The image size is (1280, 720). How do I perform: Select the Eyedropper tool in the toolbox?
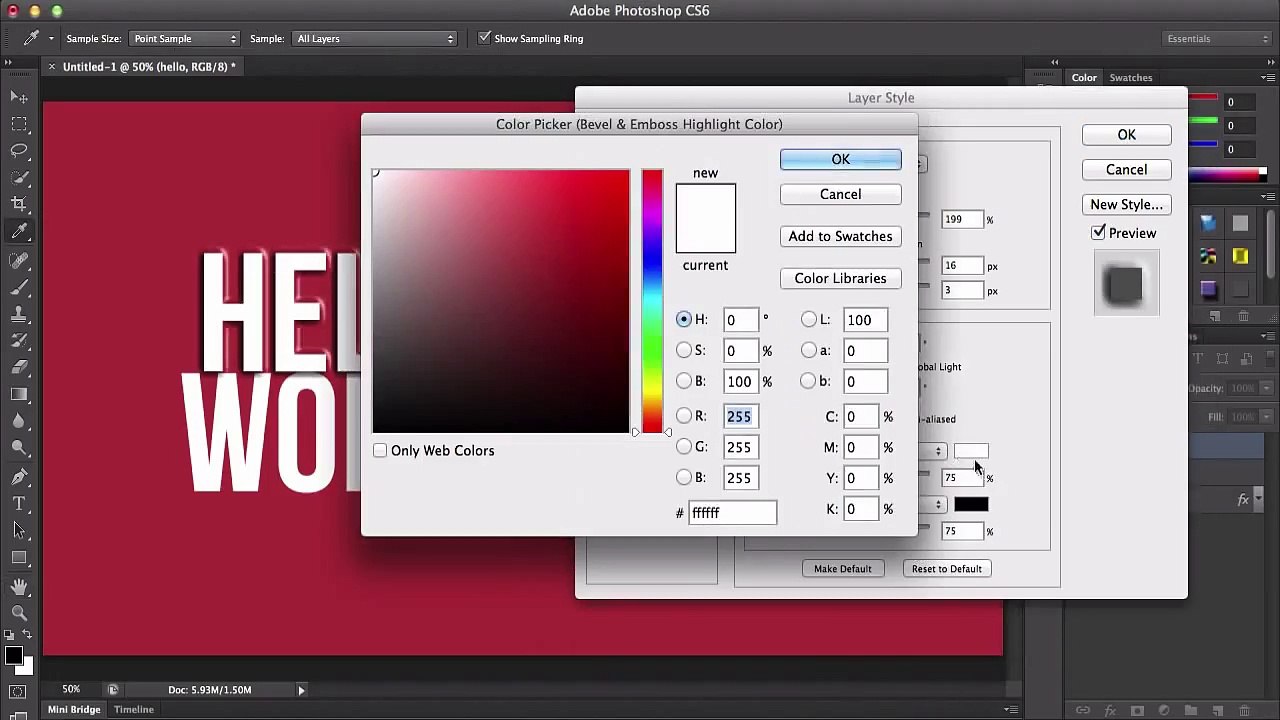[19, 231]
